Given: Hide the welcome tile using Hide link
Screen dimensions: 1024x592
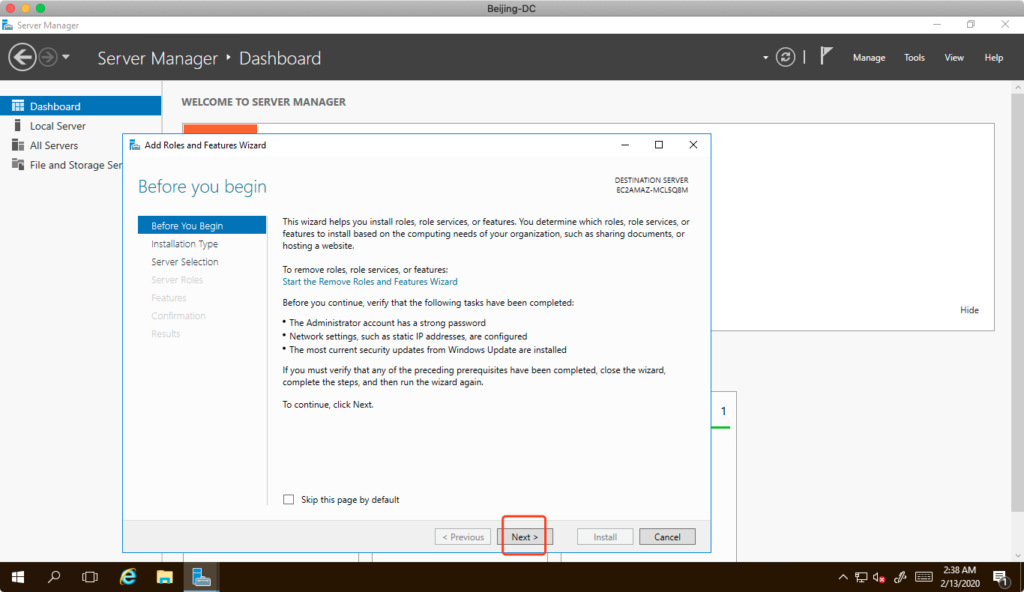Looking at the screenshot, I should tap(969, 310).
